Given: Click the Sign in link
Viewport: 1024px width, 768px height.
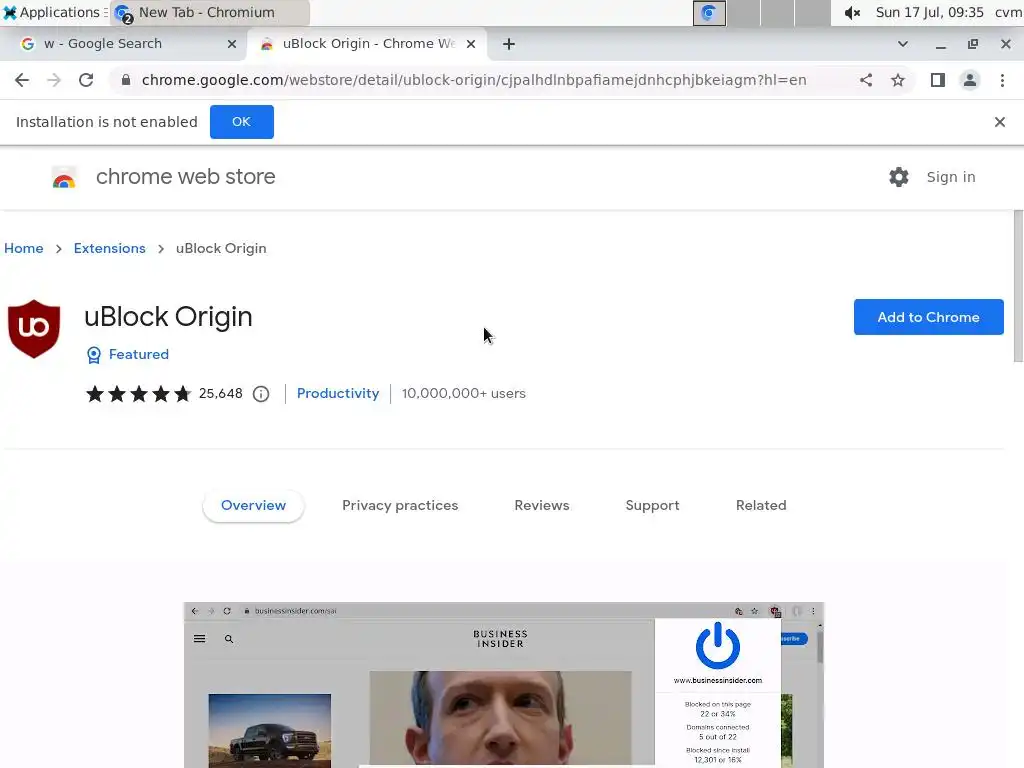Looking at the screenshot, I should click(x=951, y=177).
